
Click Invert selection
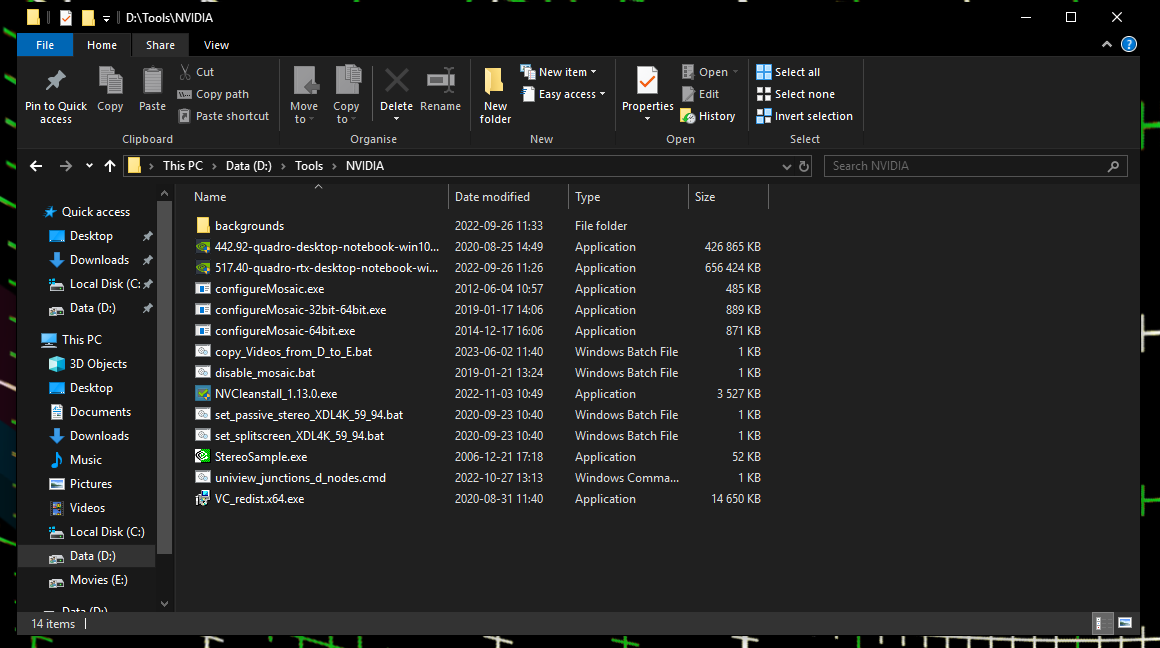(x=804, y=116)
